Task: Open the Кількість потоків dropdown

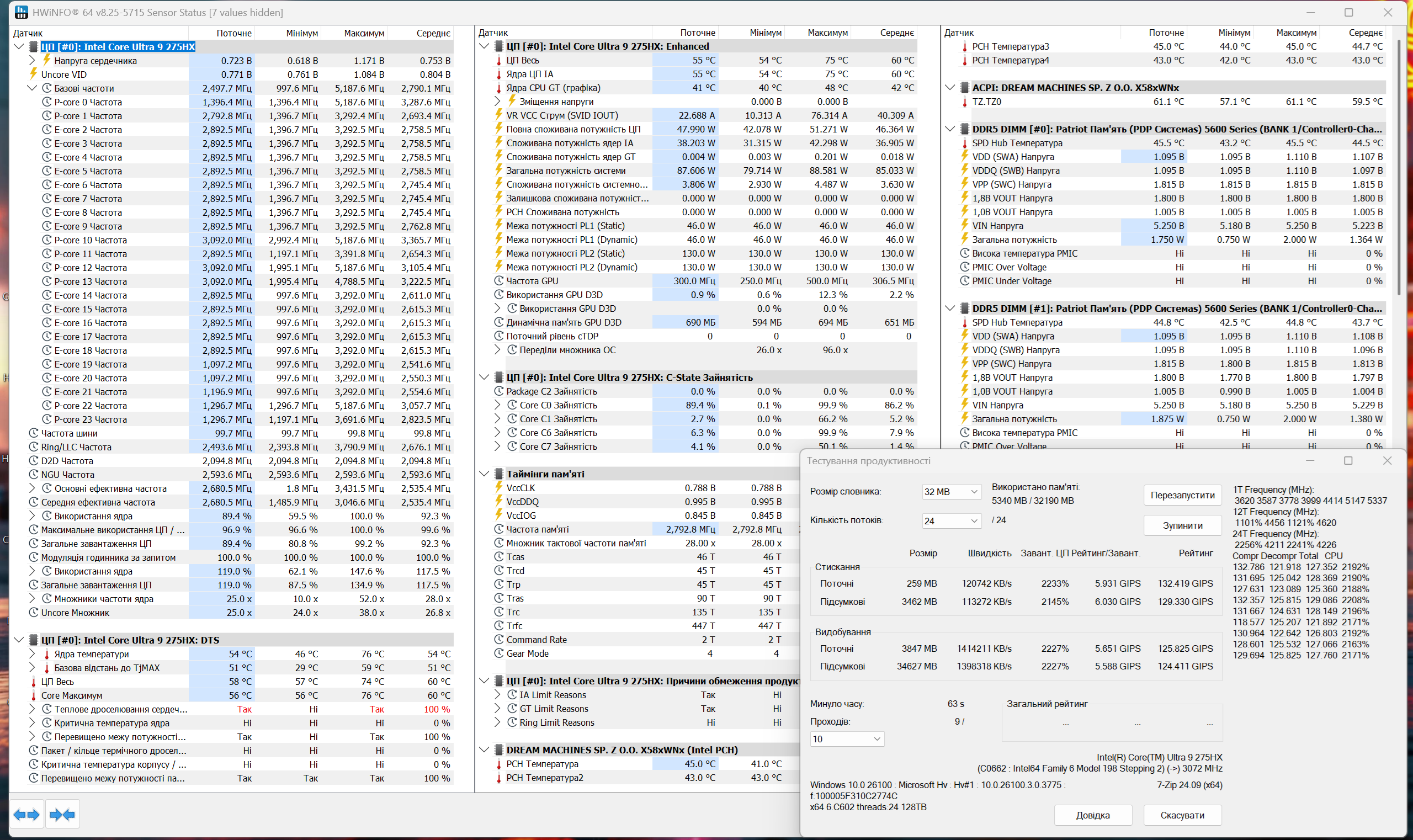Action: point(951,521)
